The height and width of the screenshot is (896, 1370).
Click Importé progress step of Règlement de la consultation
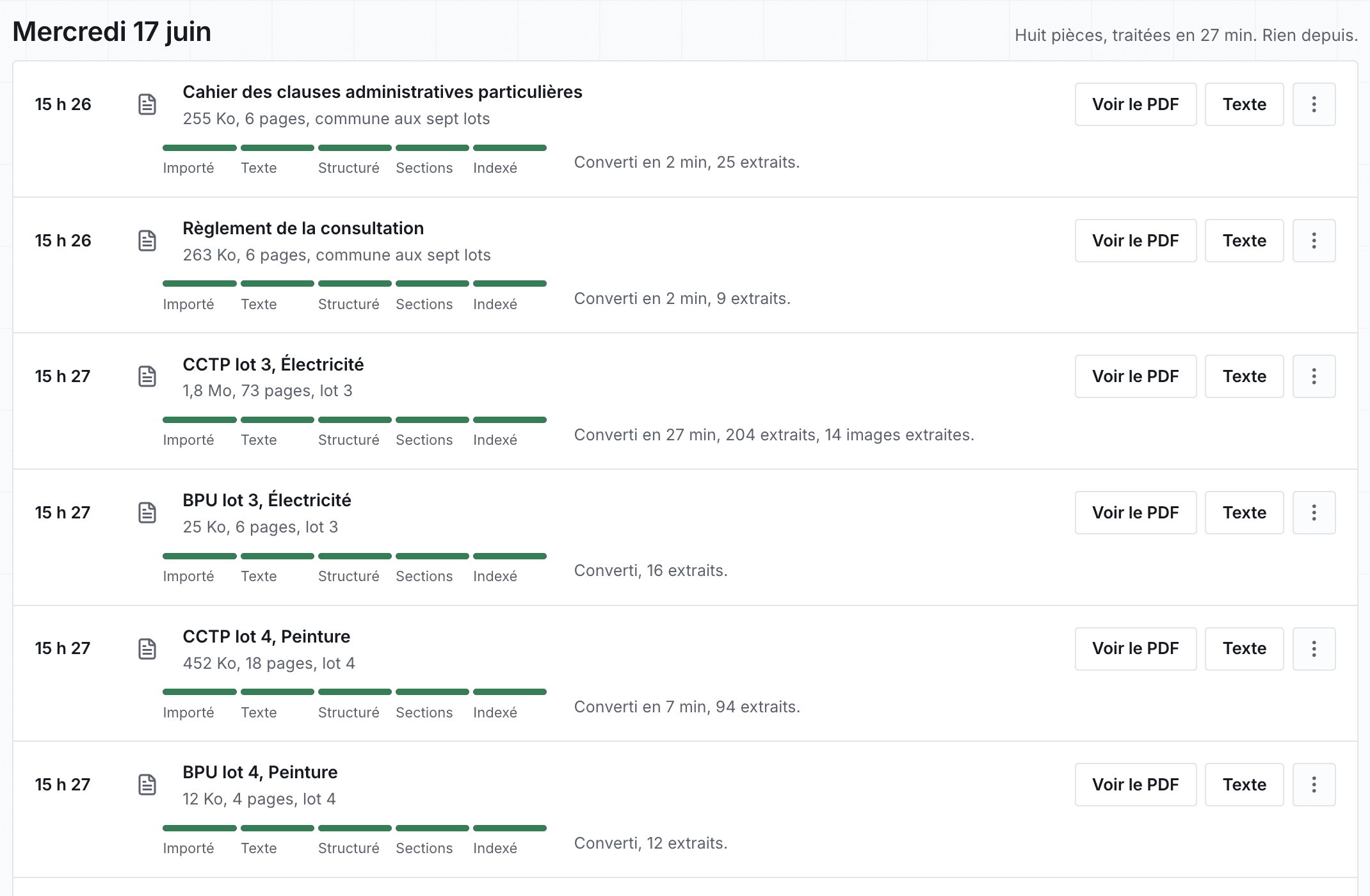click(200, 296)
